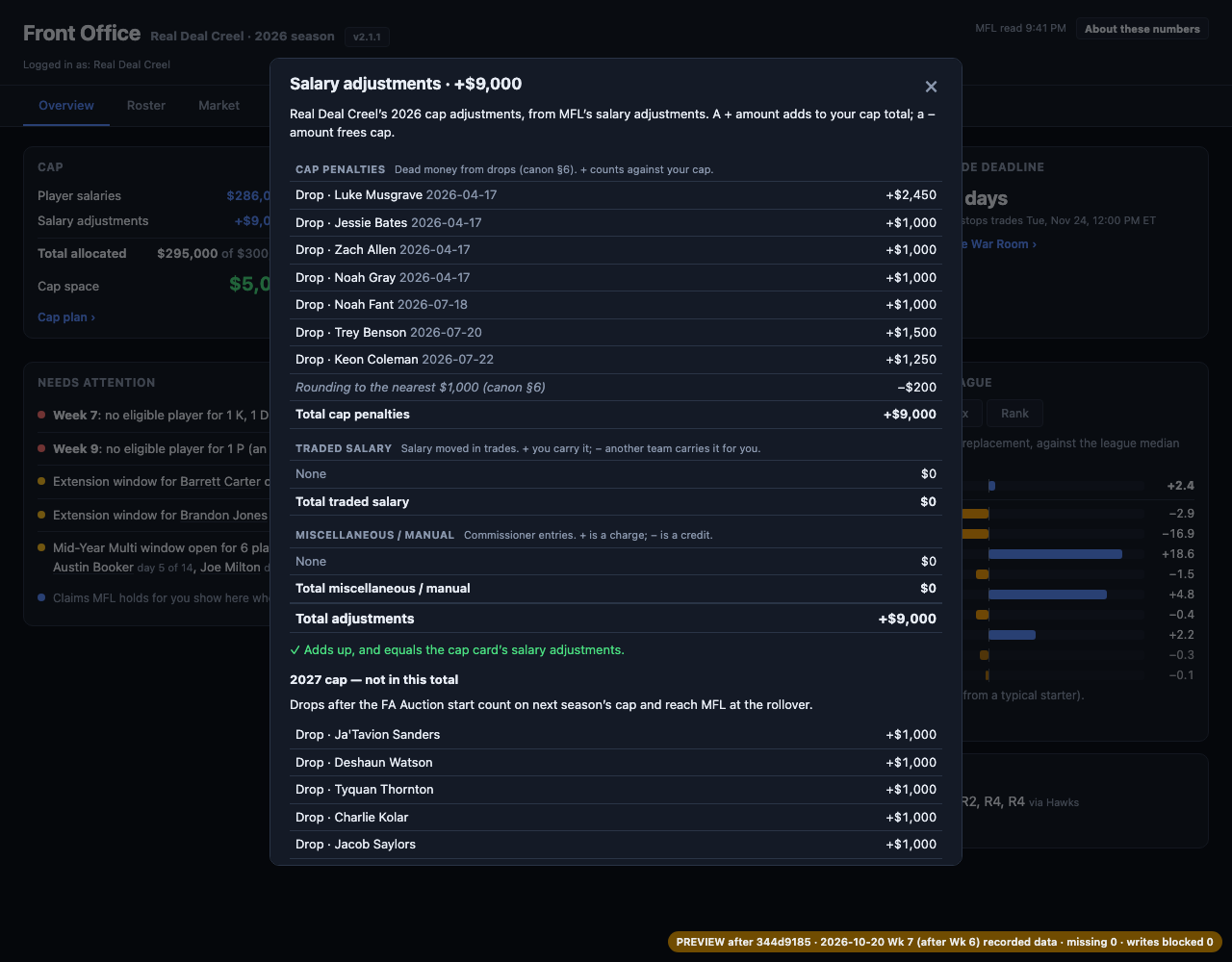Click the Drop · Zach Allen entry

(x=616, y=250)
